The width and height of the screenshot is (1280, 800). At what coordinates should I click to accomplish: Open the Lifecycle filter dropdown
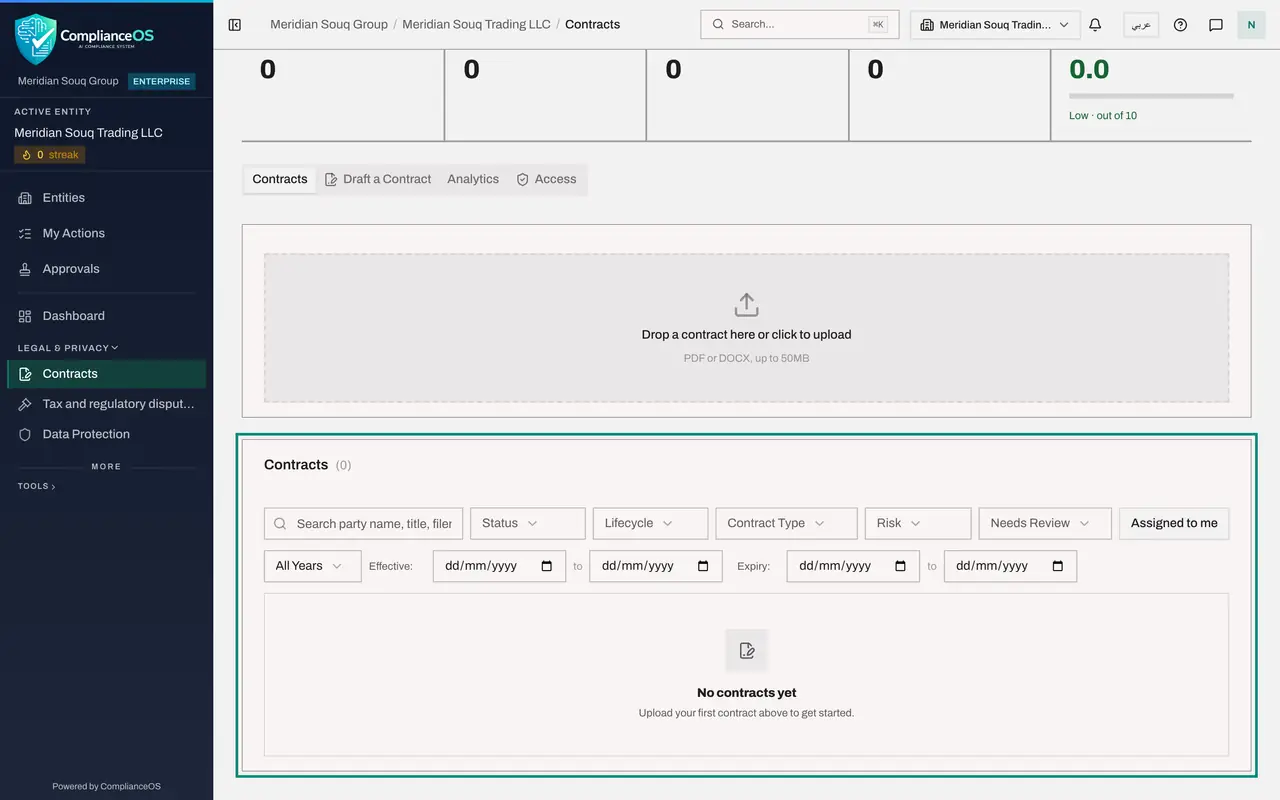tap(650, 523)
